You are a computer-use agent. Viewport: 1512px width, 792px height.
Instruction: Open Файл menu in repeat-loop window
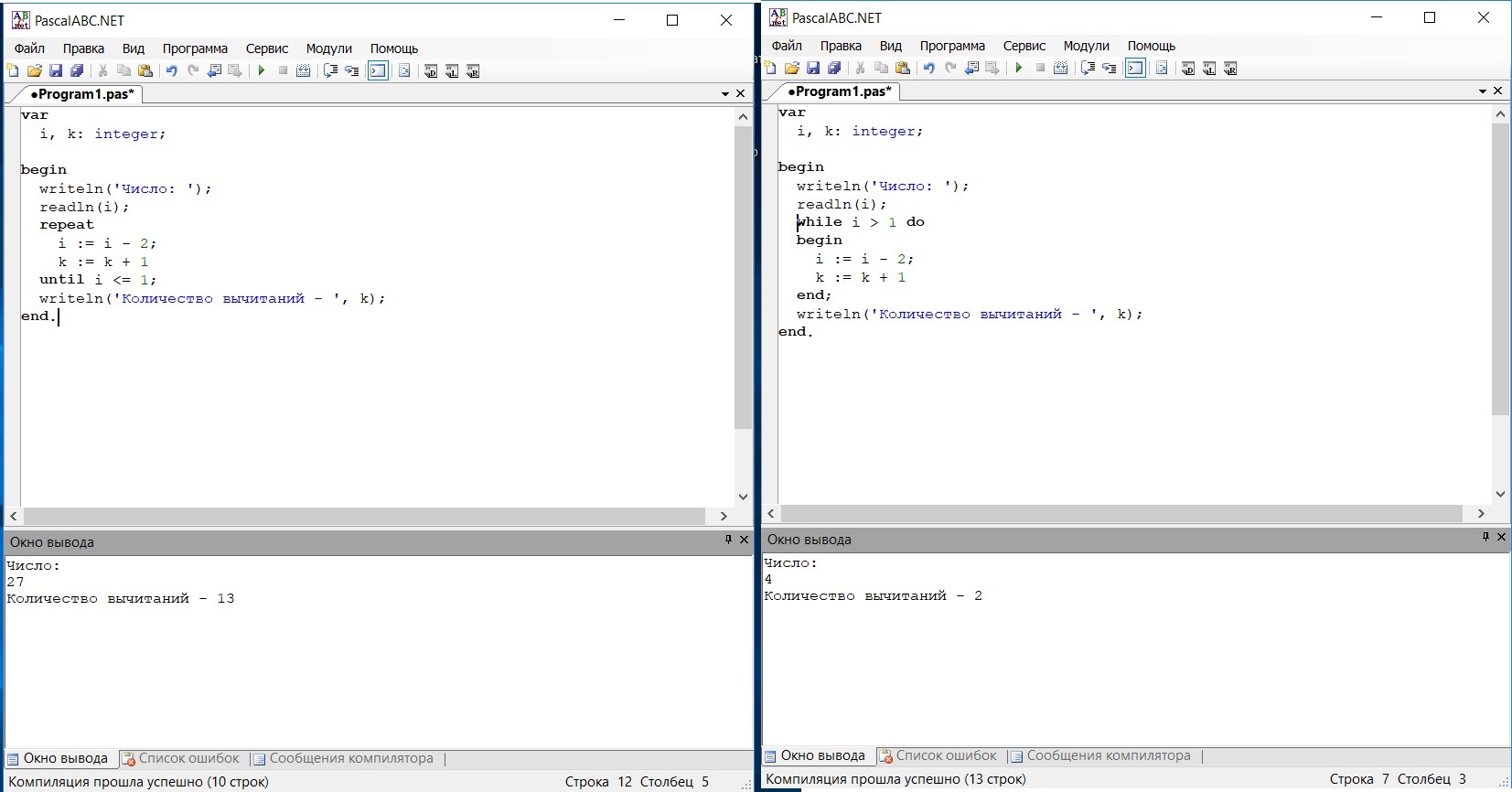[29, 48]
